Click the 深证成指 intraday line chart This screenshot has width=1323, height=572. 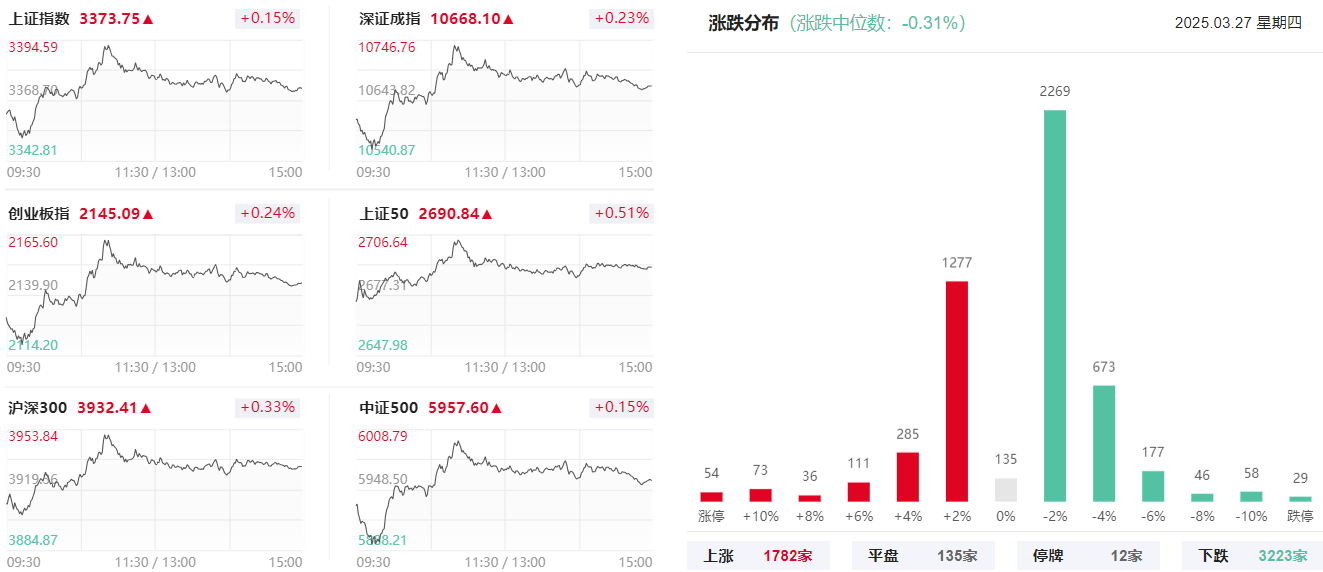505,100
